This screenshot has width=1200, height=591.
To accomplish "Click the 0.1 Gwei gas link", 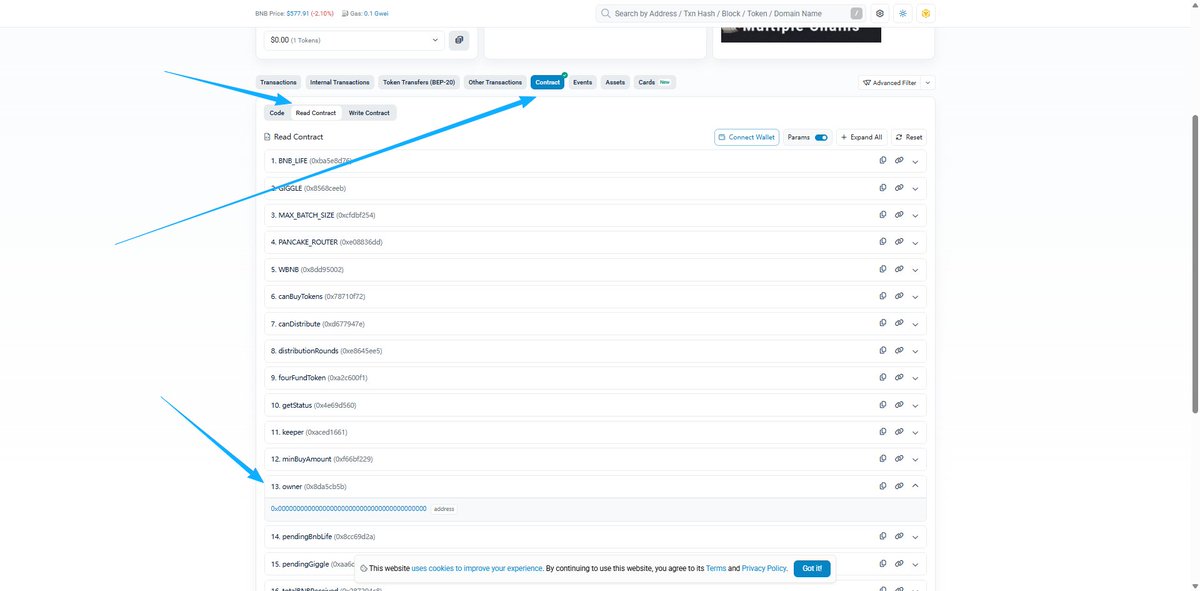I will coord(375,14).
